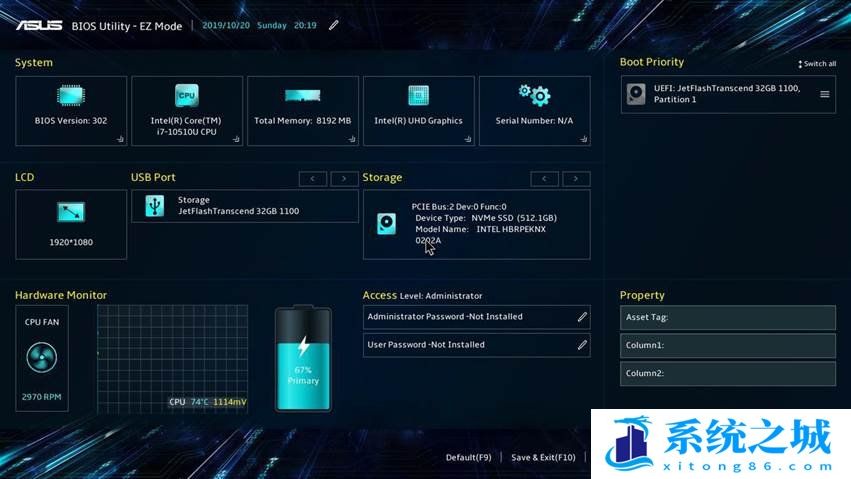Click the Asset Tag field
This screenshot has height=479, width=851.
point(728,317)
